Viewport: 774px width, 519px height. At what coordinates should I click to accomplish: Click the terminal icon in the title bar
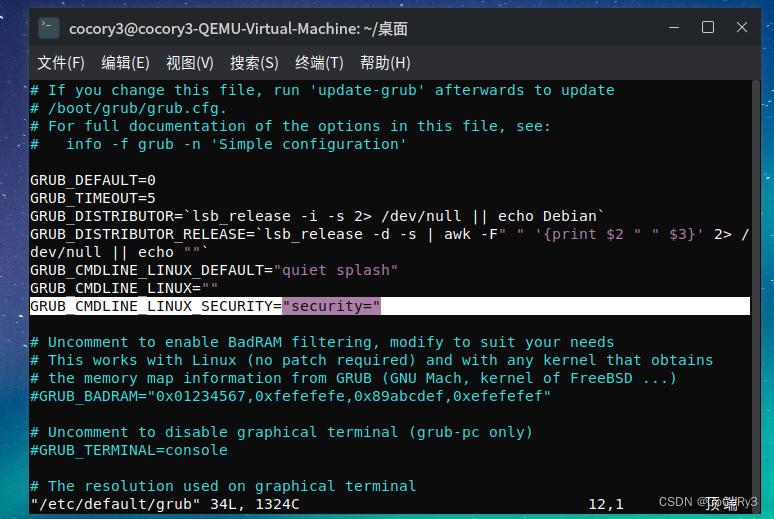(49, 28)
